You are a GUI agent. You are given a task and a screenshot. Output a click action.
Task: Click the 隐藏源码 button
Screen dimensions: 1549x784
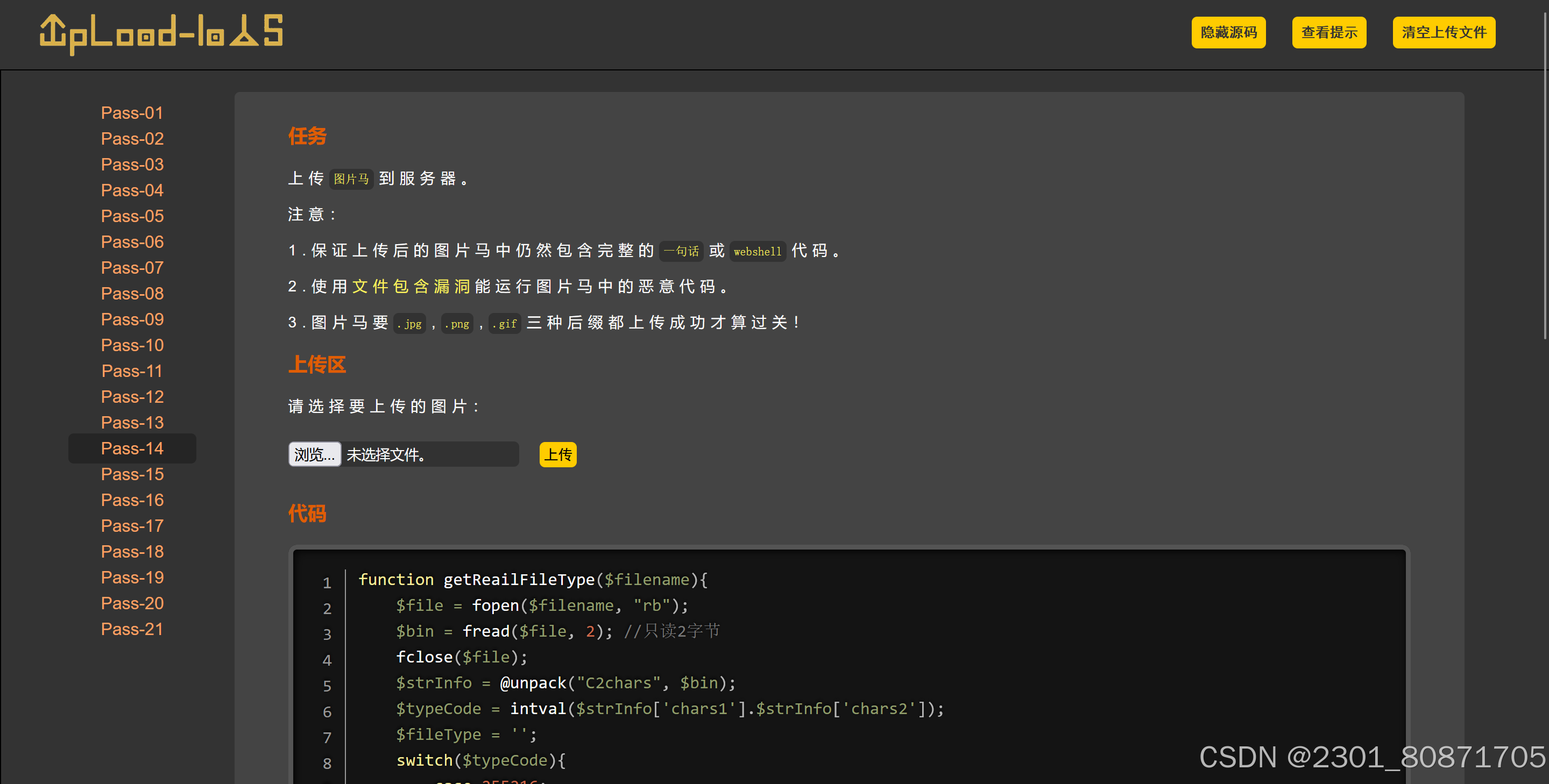click(x=1228, y=32)
